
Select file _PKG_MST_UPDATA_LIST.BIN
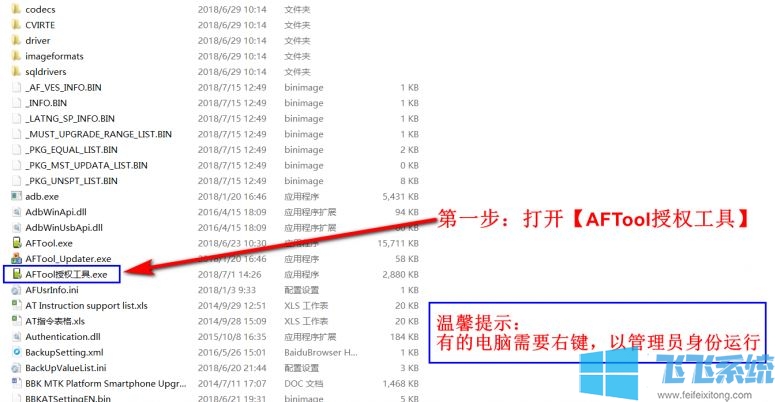pos(86,165)
